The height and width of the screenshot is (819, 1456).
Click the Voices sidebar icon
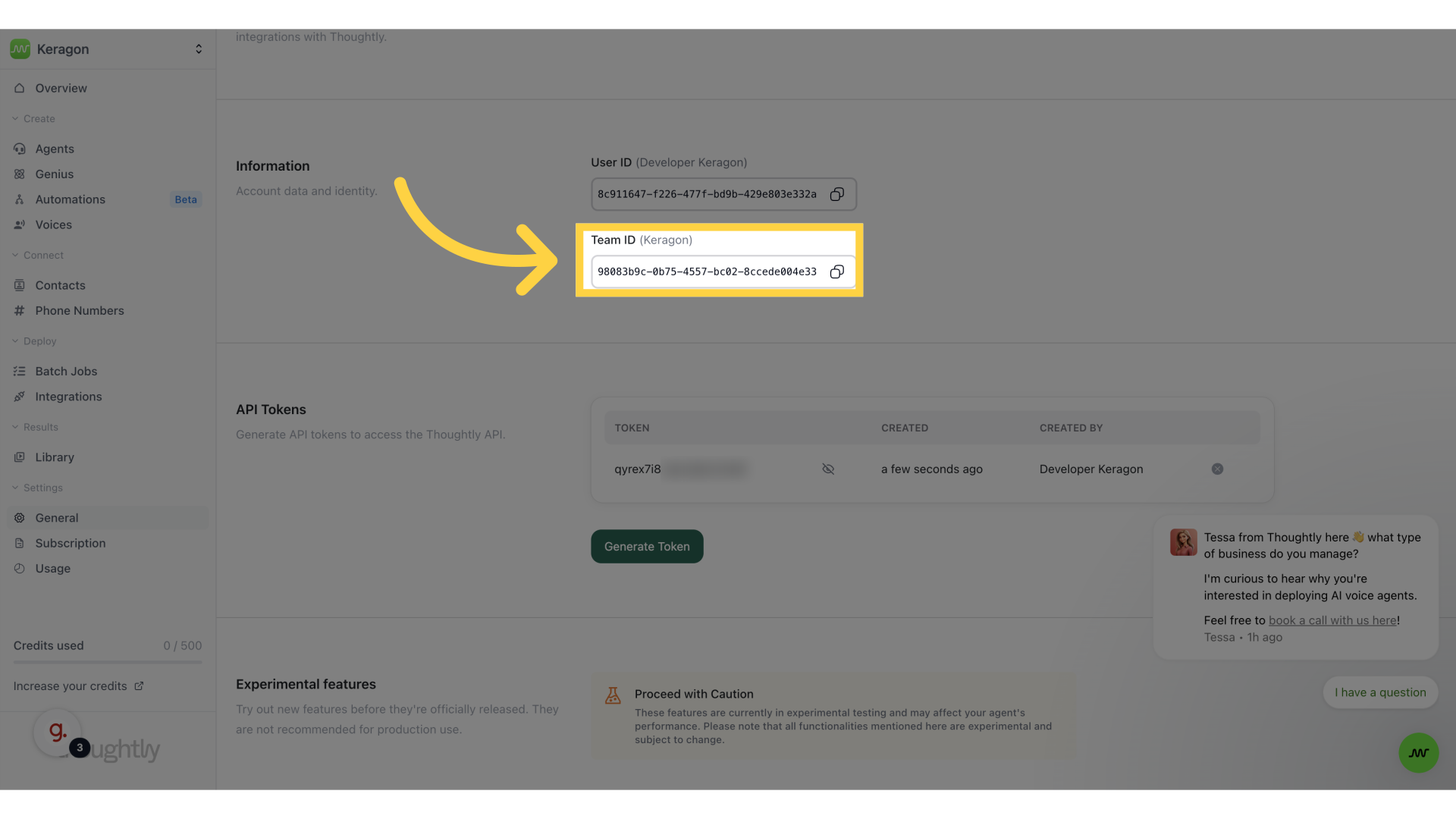[x=20, y=224]
